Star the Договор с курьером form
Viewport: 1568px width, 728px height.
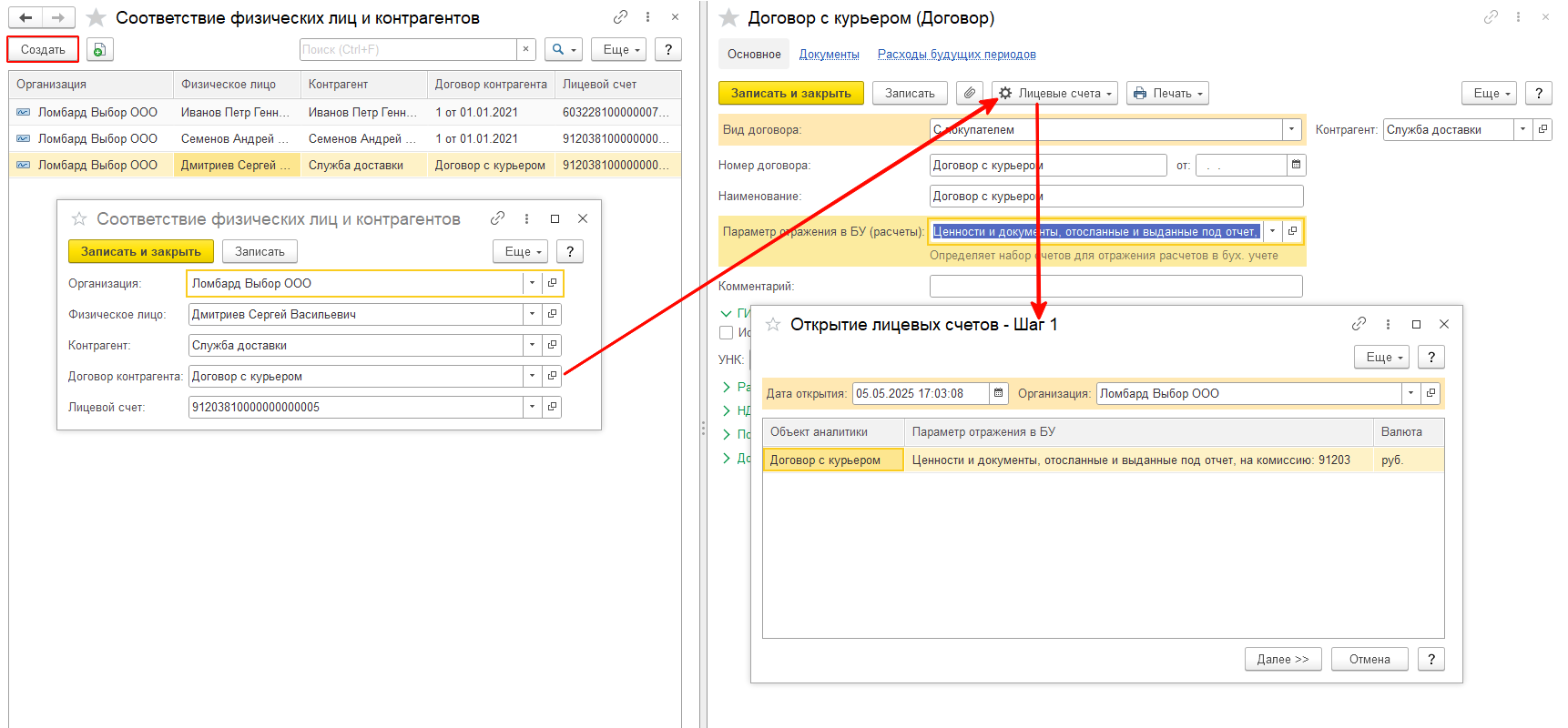pos(728,17)
